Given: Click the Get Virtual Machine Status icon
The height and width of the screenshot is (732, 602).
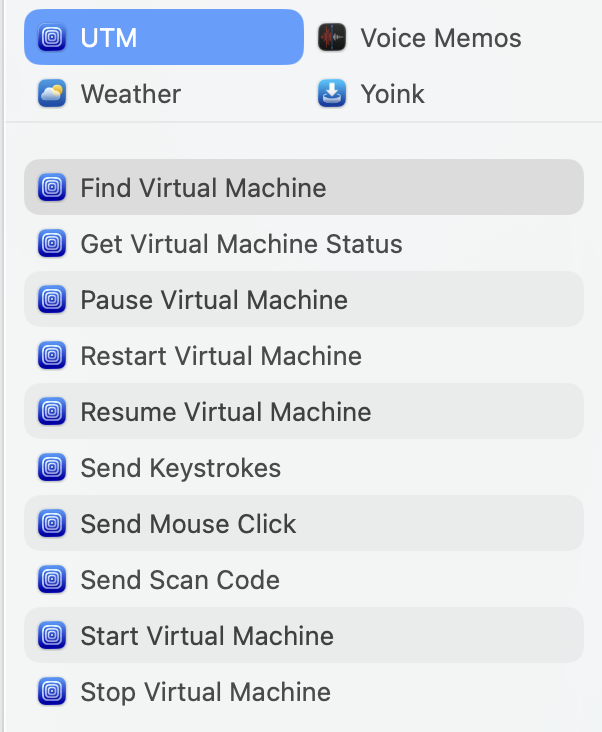Looking at the screenshot, I should (x=52, y=244).
